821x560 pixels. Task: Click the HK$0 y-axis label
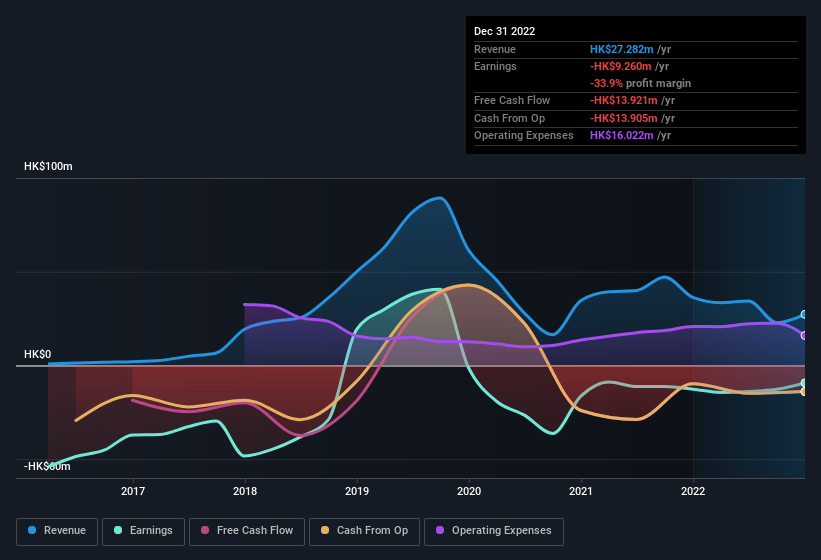(x=38, y=354)
